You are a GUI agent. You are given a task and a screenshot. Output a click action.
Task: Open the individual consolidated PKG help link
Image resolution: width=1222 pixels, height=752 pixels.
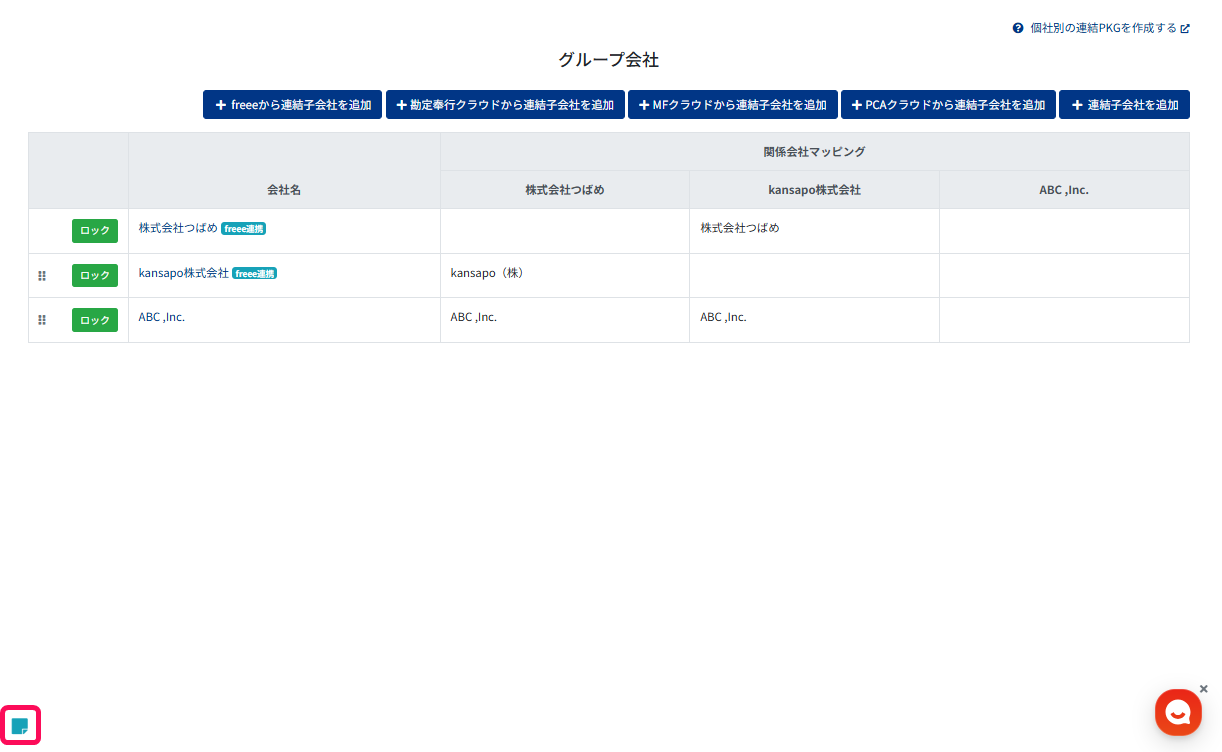[x=1110, y=28]
